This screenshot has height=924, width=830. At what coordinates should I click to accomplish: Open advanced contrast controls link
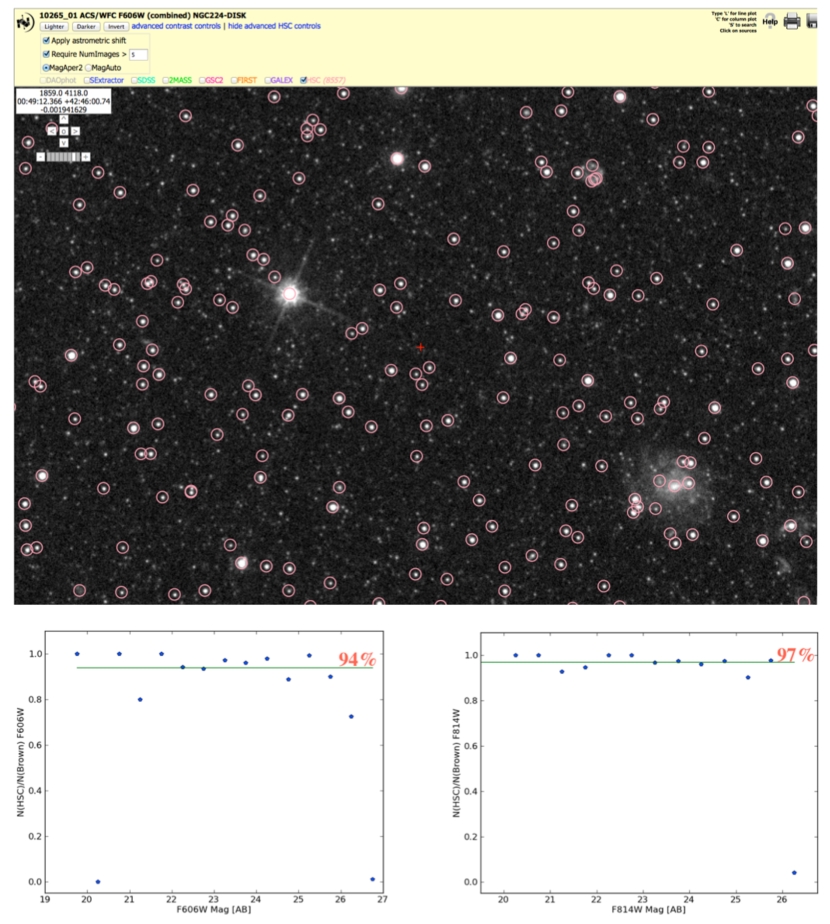[x=176, y=27]
